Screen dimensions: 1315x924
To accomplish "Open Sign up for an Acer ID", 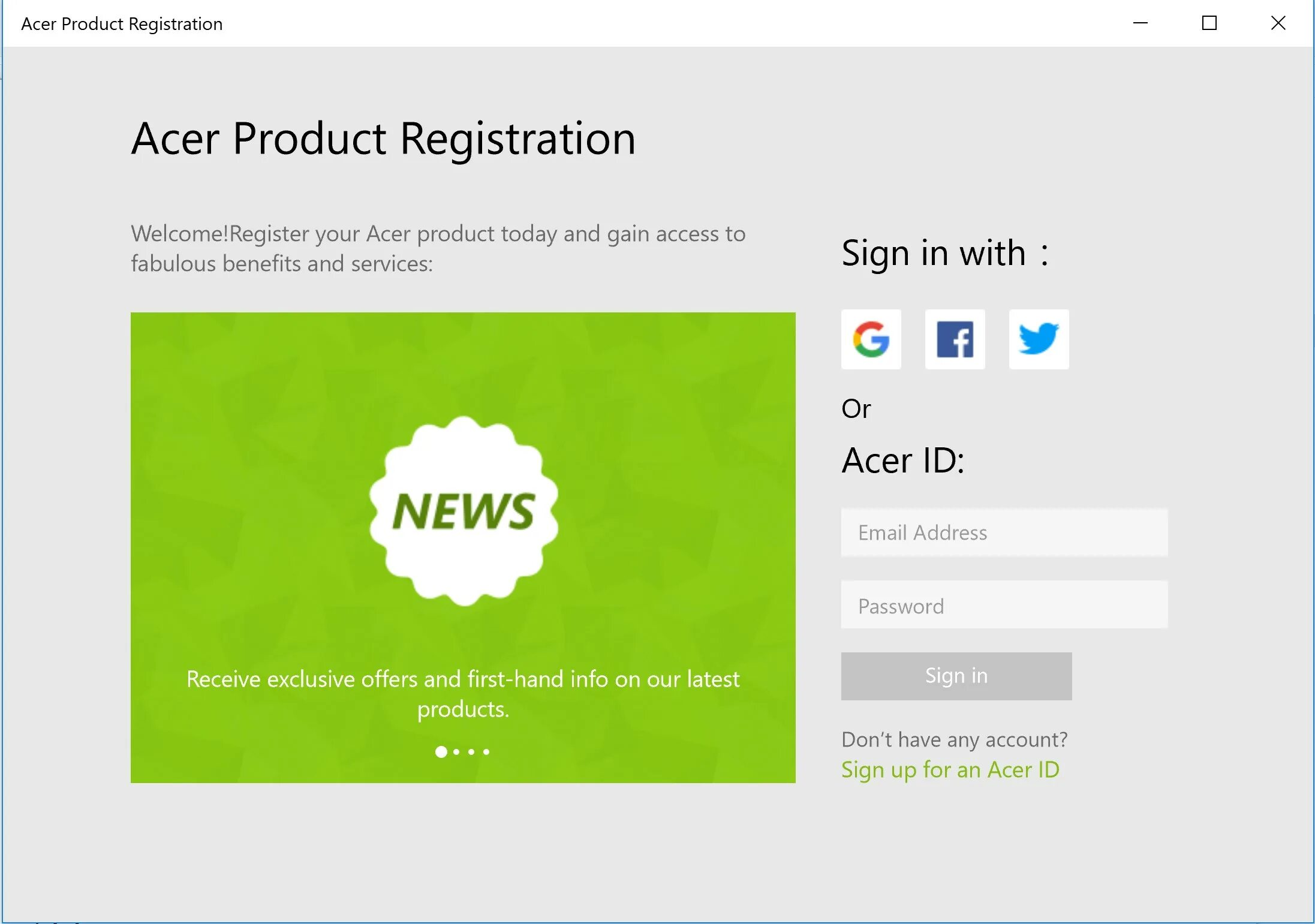I will point(950,770).
